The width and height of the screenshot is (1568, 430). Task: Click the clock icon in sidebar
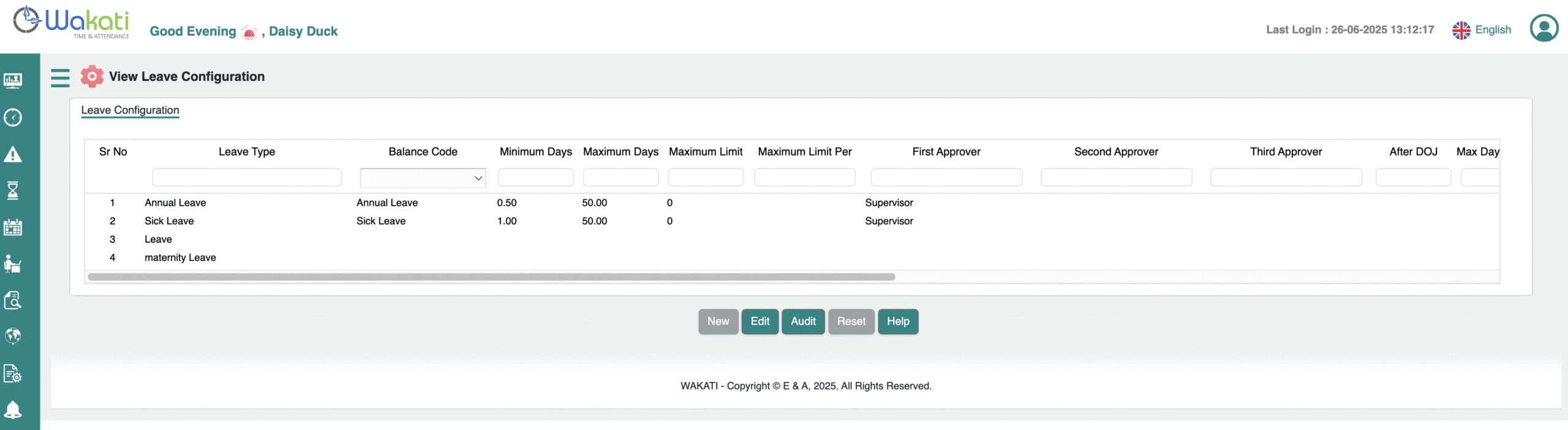[13, 118]
